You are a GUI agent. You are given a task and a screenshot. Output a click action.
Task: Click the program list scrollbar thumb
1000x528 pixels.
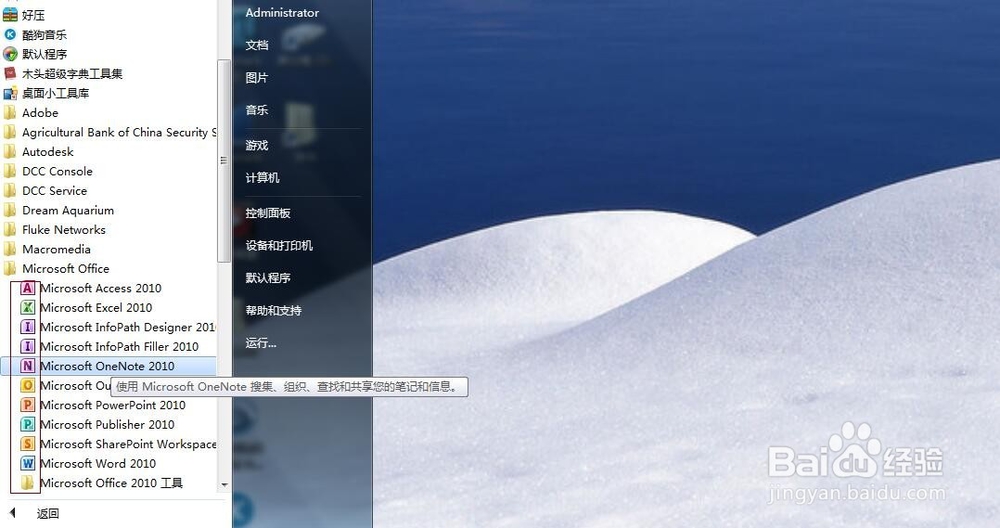(224, 161)
